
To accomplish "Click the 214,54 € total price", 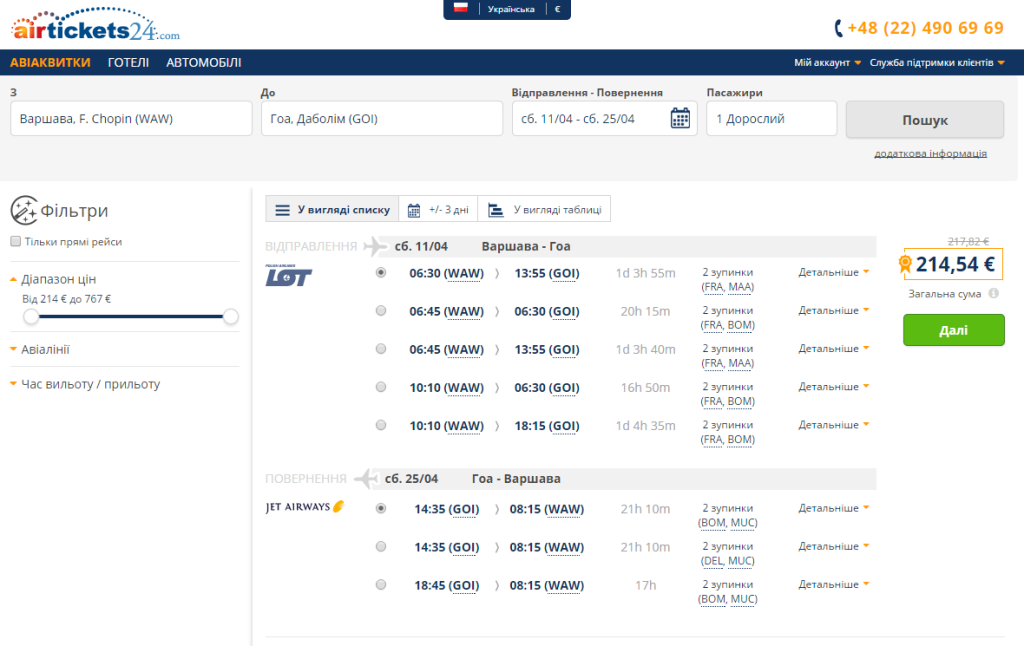I will coord(955,264).
